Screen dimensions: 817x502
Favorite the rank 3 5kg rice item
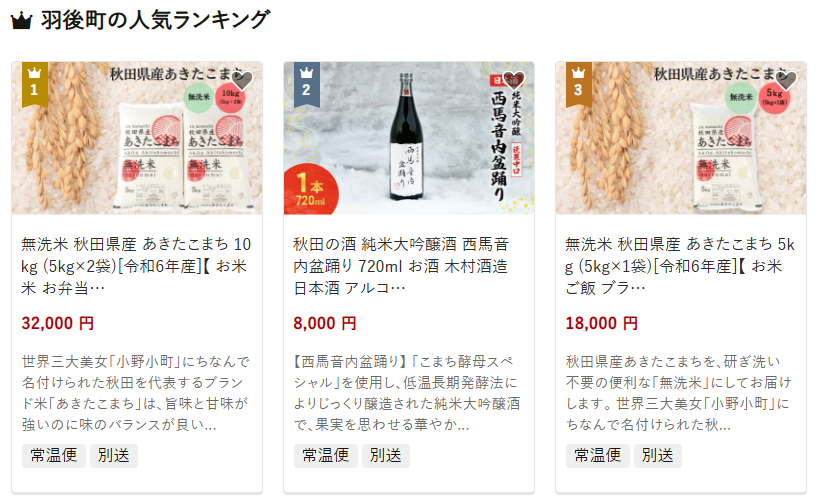click(786, 81)
